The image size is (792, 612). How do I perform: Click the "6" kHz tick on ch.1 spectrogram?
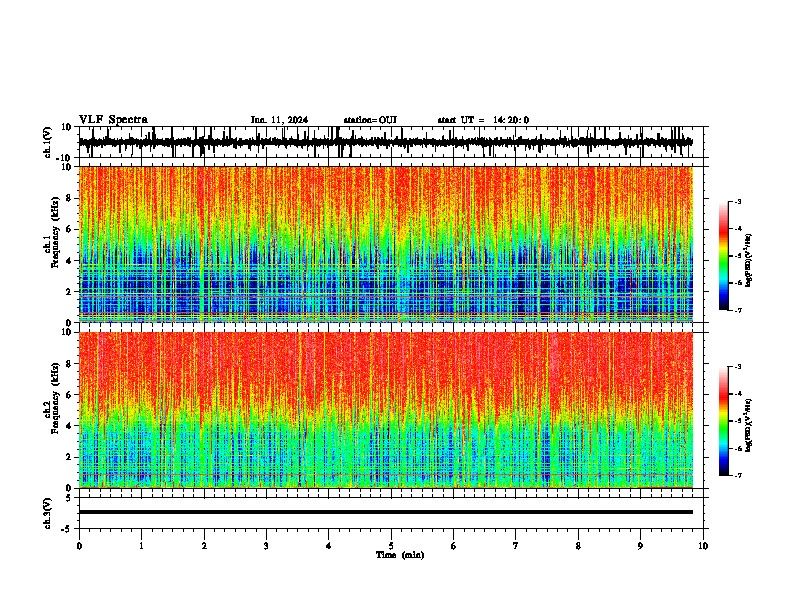pyautogui.click(x=70, y=229)
